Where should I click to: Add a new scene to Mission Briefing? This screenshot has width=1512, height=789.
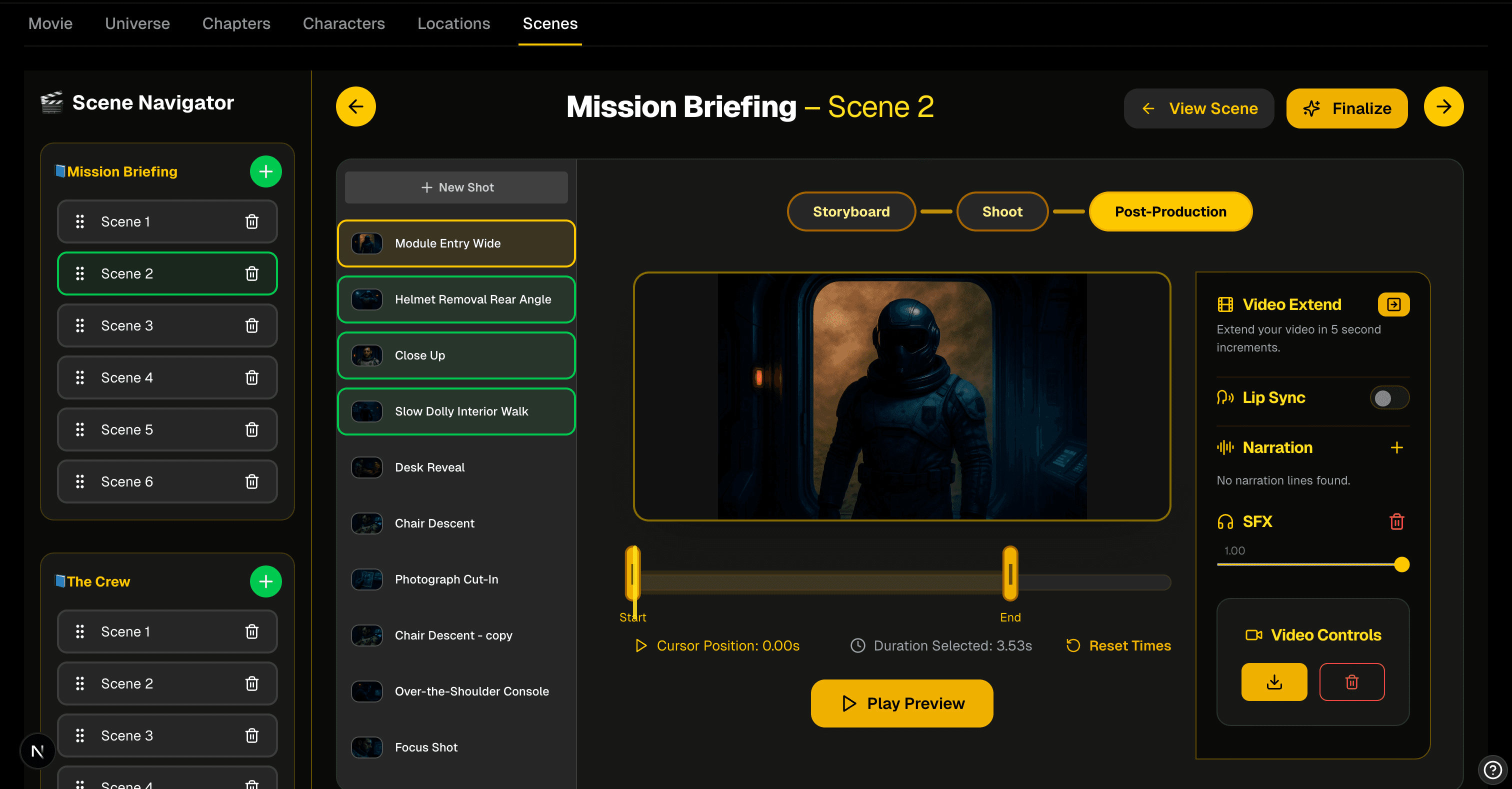click(266, 171)
